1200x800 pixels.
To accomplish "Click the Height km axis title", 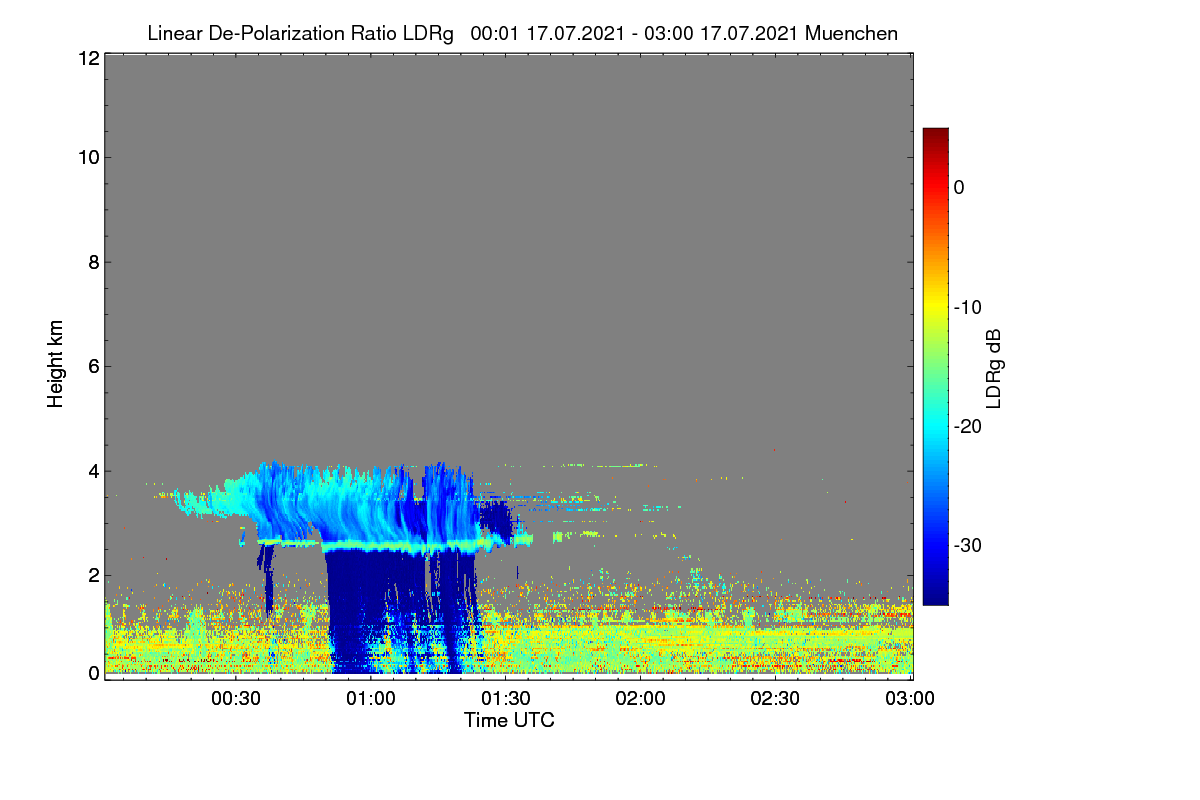I will [56, 365].
